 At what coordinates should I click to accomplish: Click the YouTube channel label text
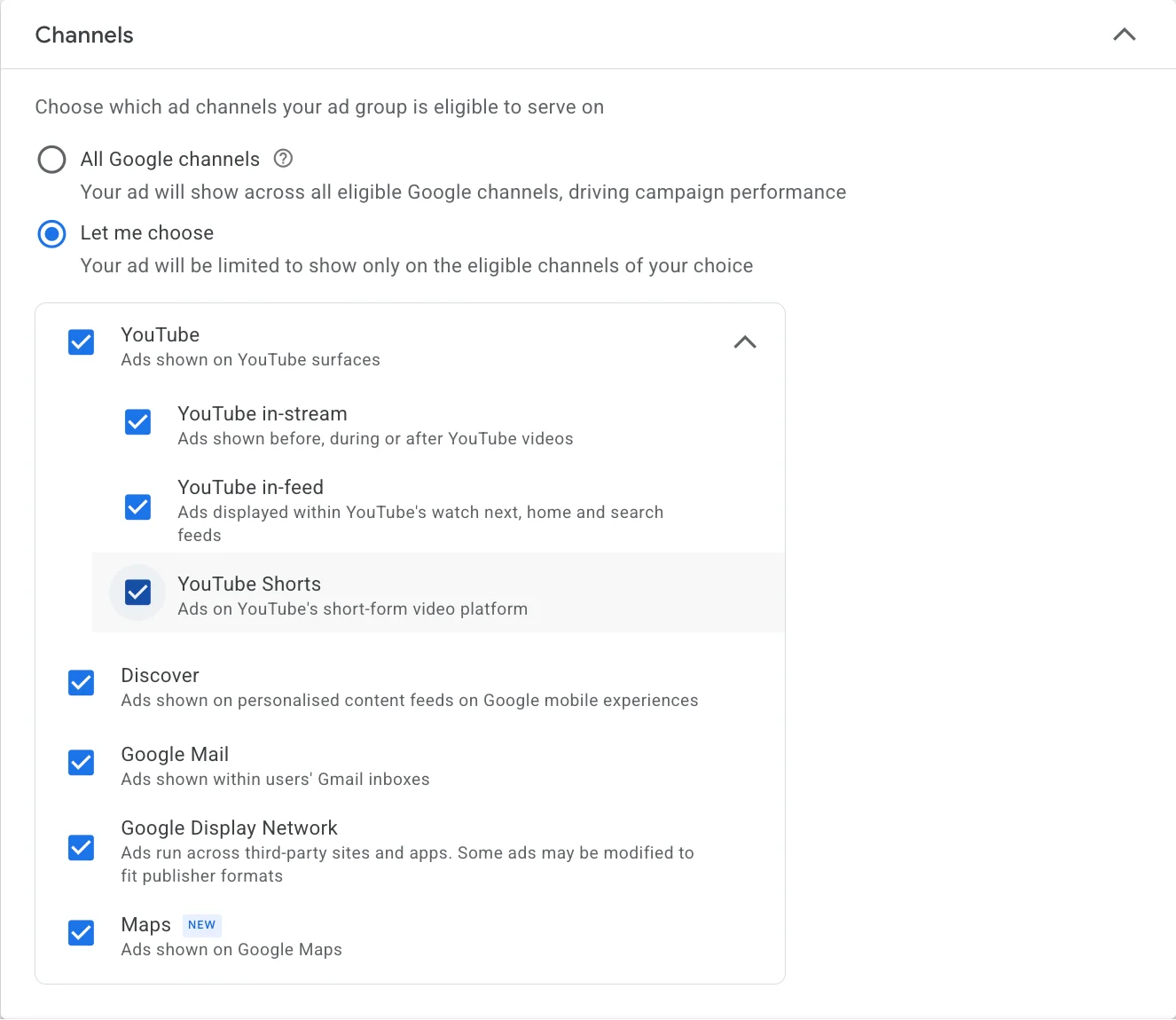(161, 335)
